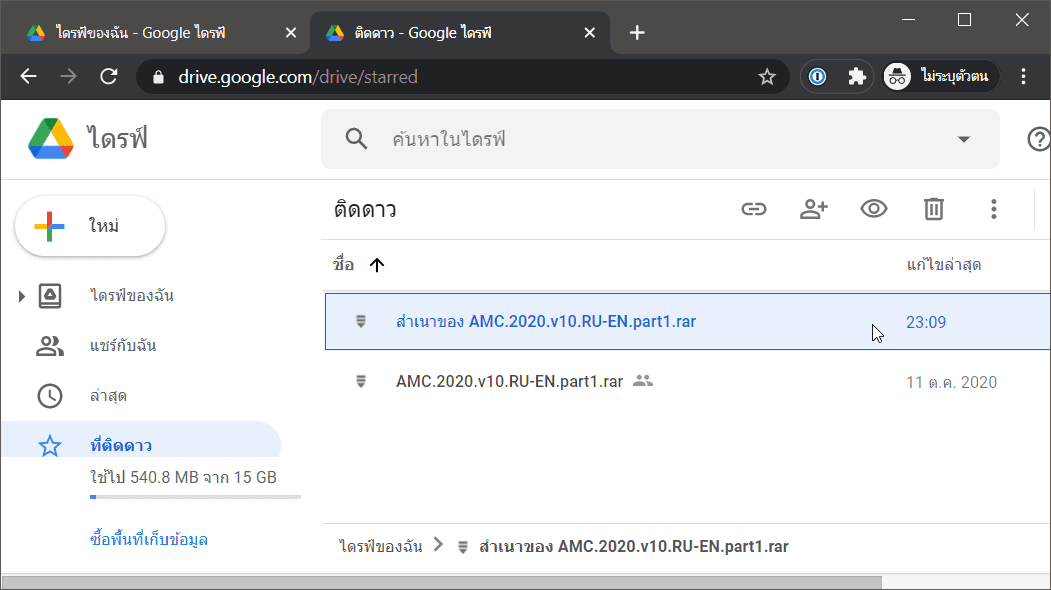Click the ใหม่ new button

click(x=90, y=226)
